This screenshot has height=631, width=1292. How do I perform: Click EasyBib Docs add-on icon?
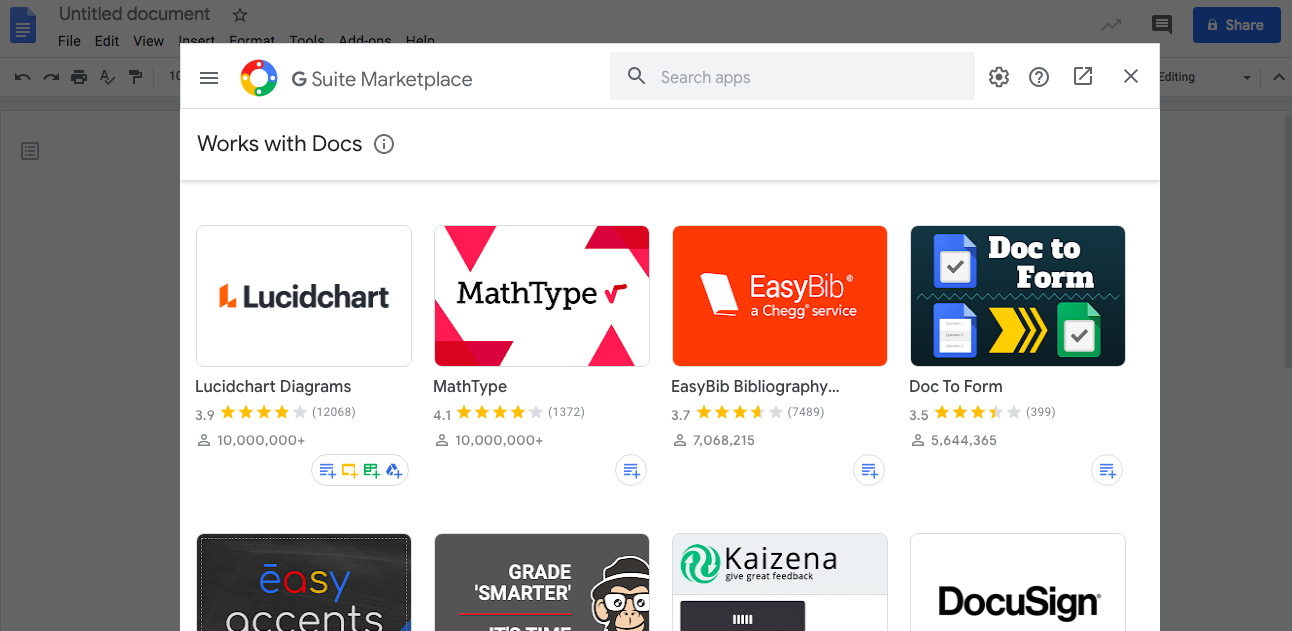coord(869,470)
